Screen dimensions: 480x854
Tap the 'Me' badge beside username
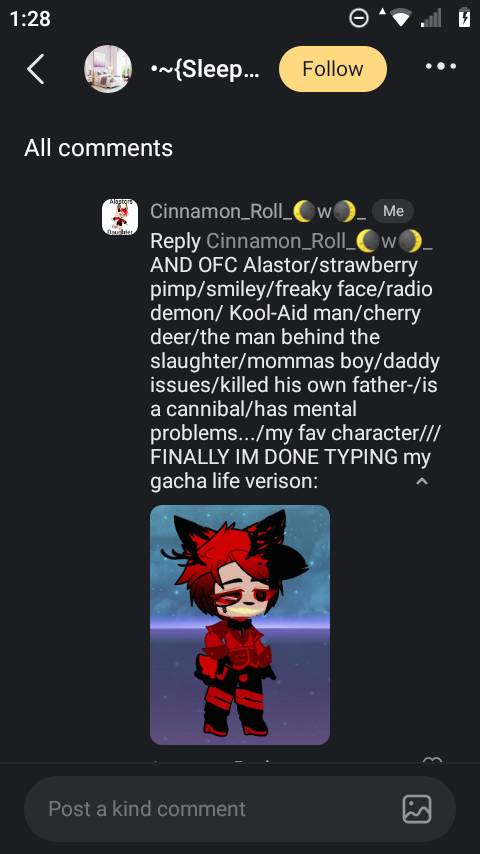(x=393, y=211)
